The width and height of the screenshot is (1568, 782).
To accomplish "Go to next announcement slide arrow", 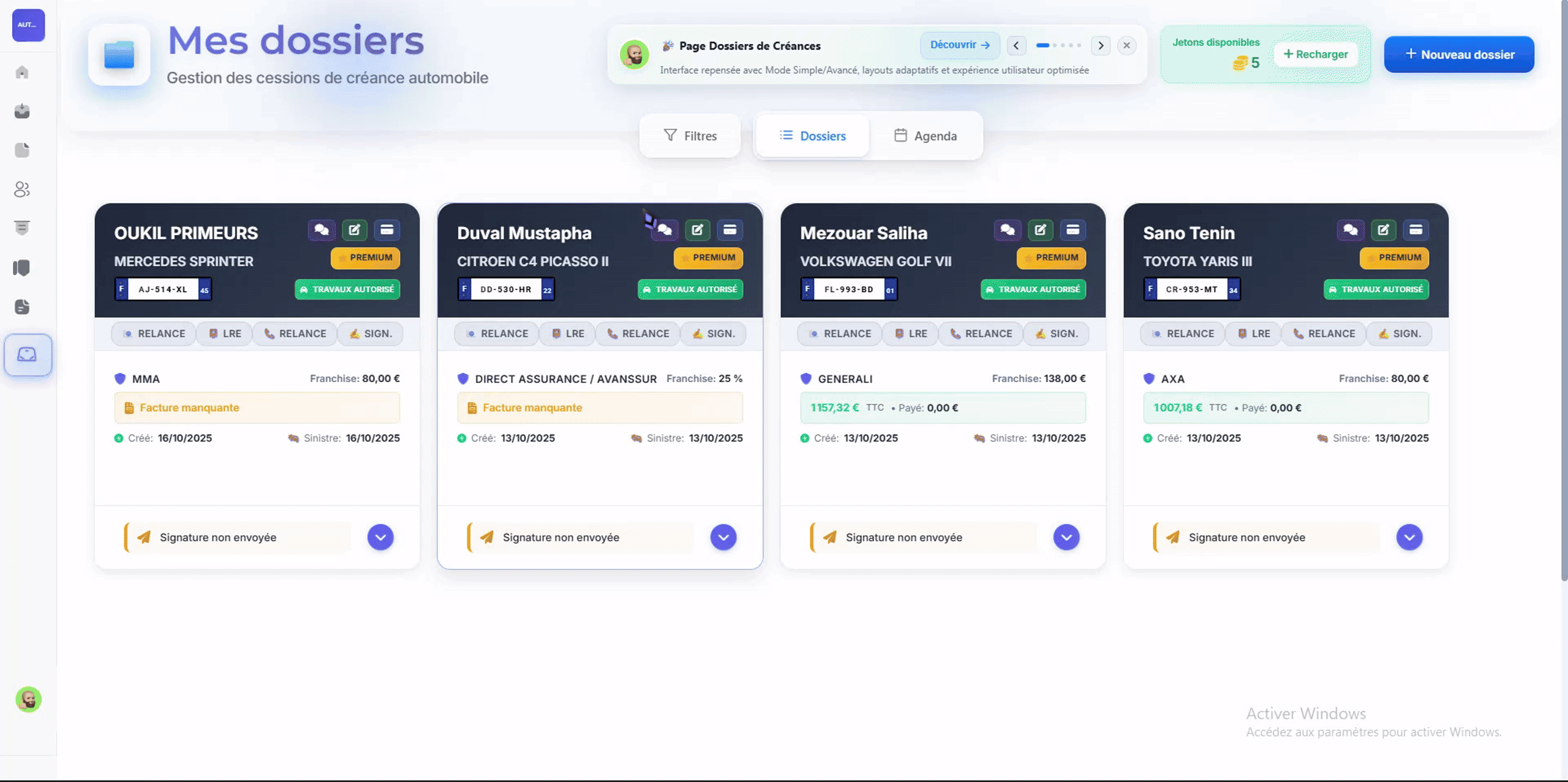I will coord(1101,46).
